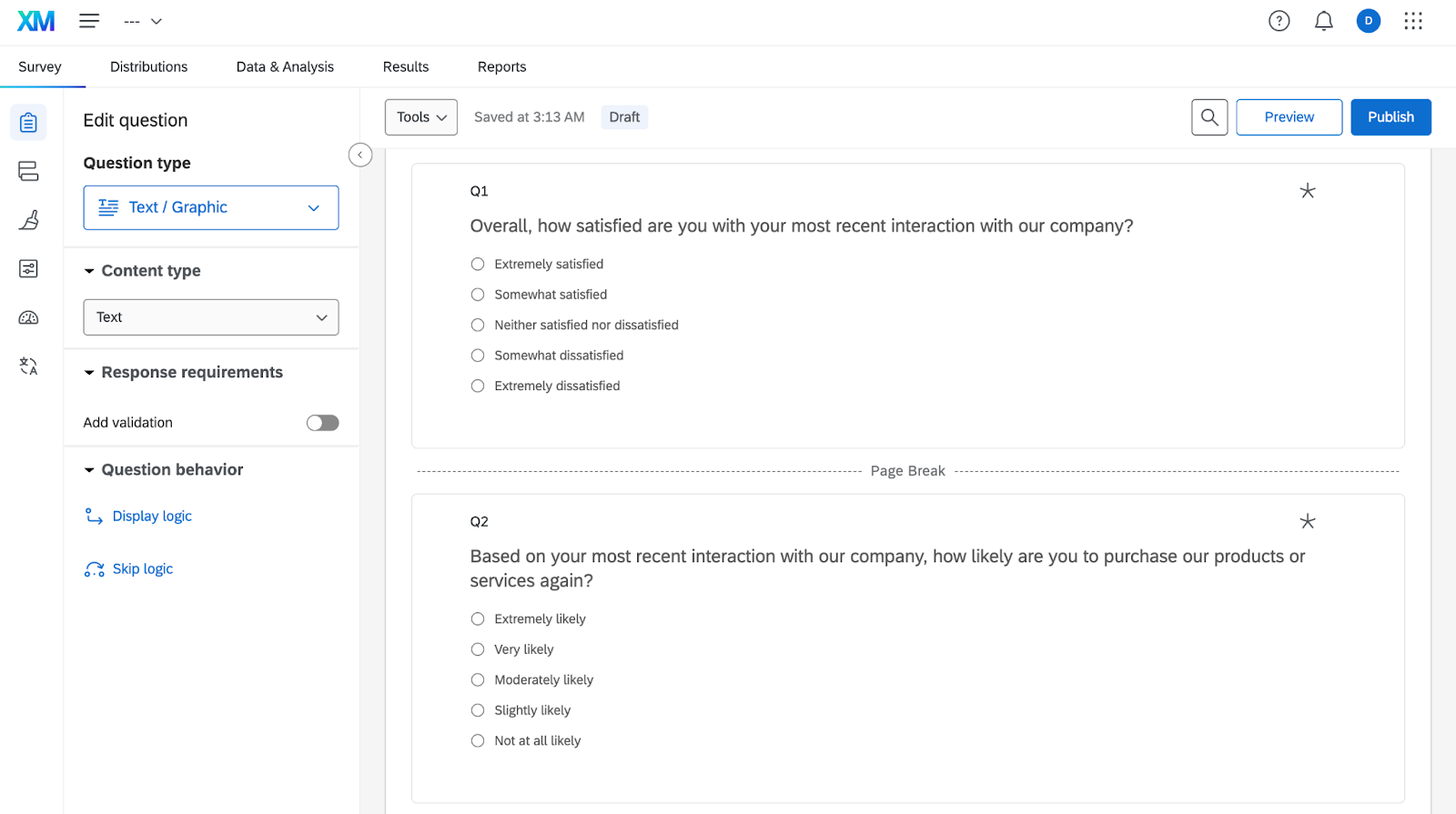This screenshot has width=1456, height=814.
Task: Select the Extremely satisfied radio option
Action: pyautogui.click(x=478, y=265)
